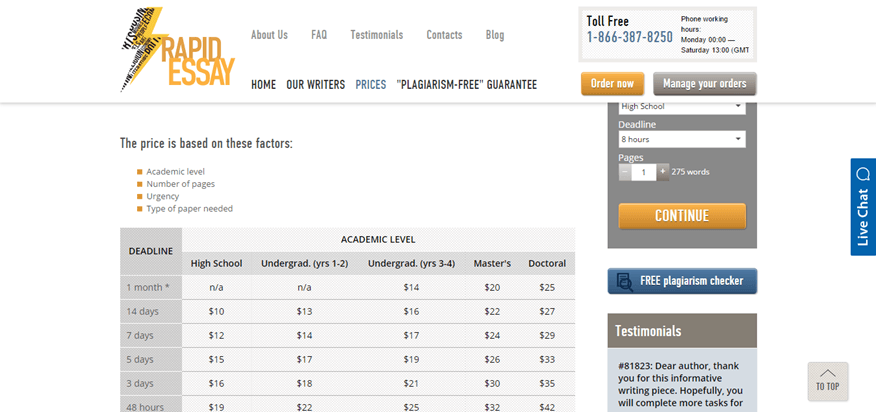Click the Type of paper needed bullet
Image resolution: width=876 pixels, height=412 pixels.
click(189, 209)
